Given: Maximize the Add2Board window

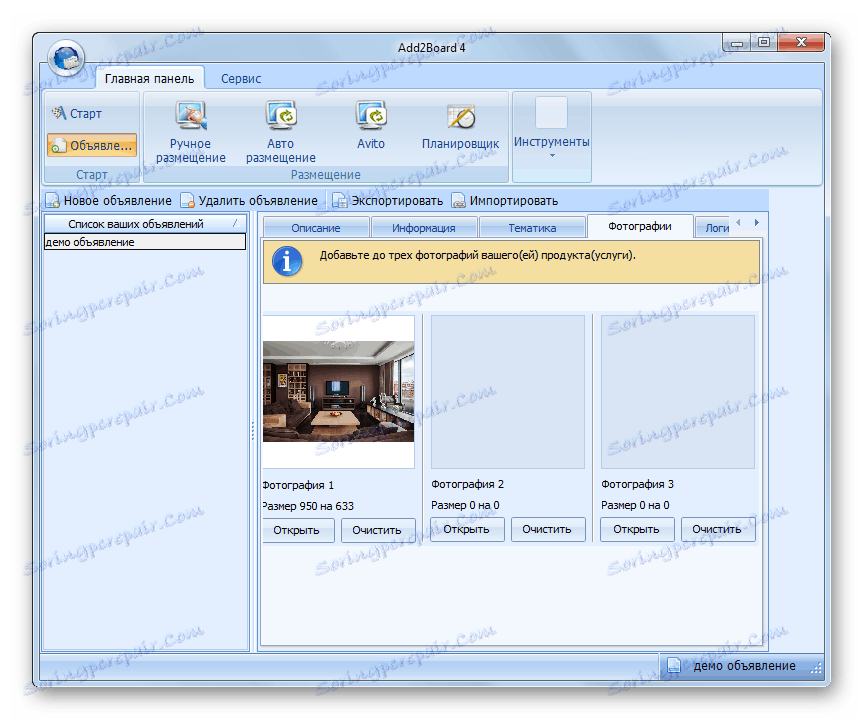Looking at the screenshot, I should [x=764, y=42].
